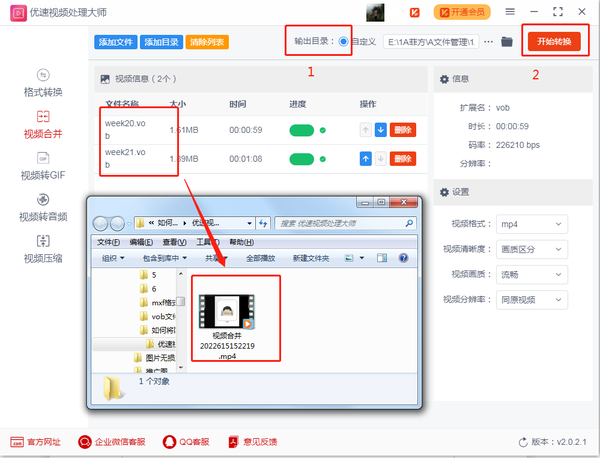Click the orange badge icon beside avatar
The width and height of the screenshot is (600, 458).
[414, 13]
